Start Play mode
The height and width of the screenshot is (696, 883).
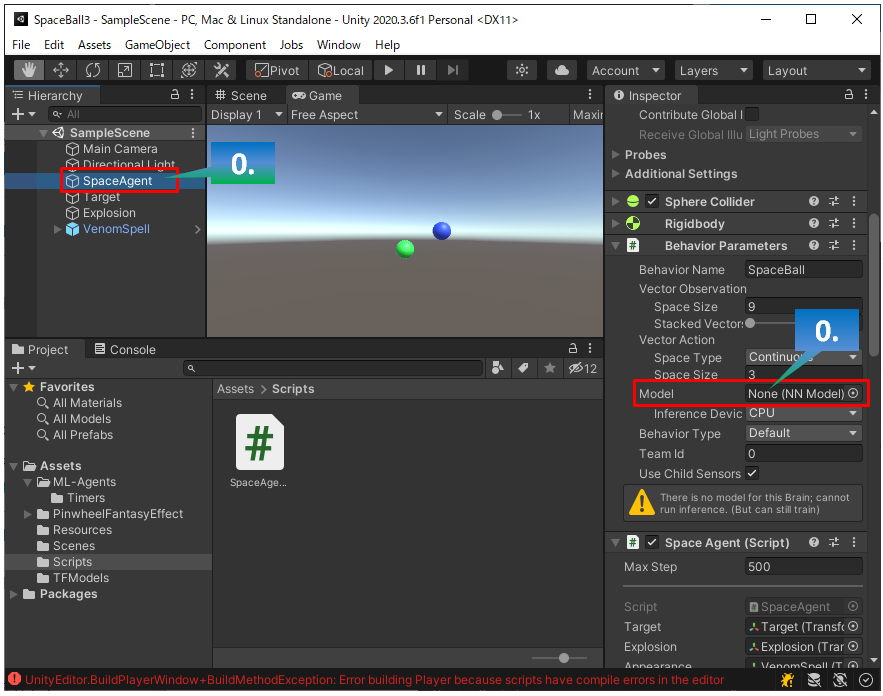coord(389,70)
